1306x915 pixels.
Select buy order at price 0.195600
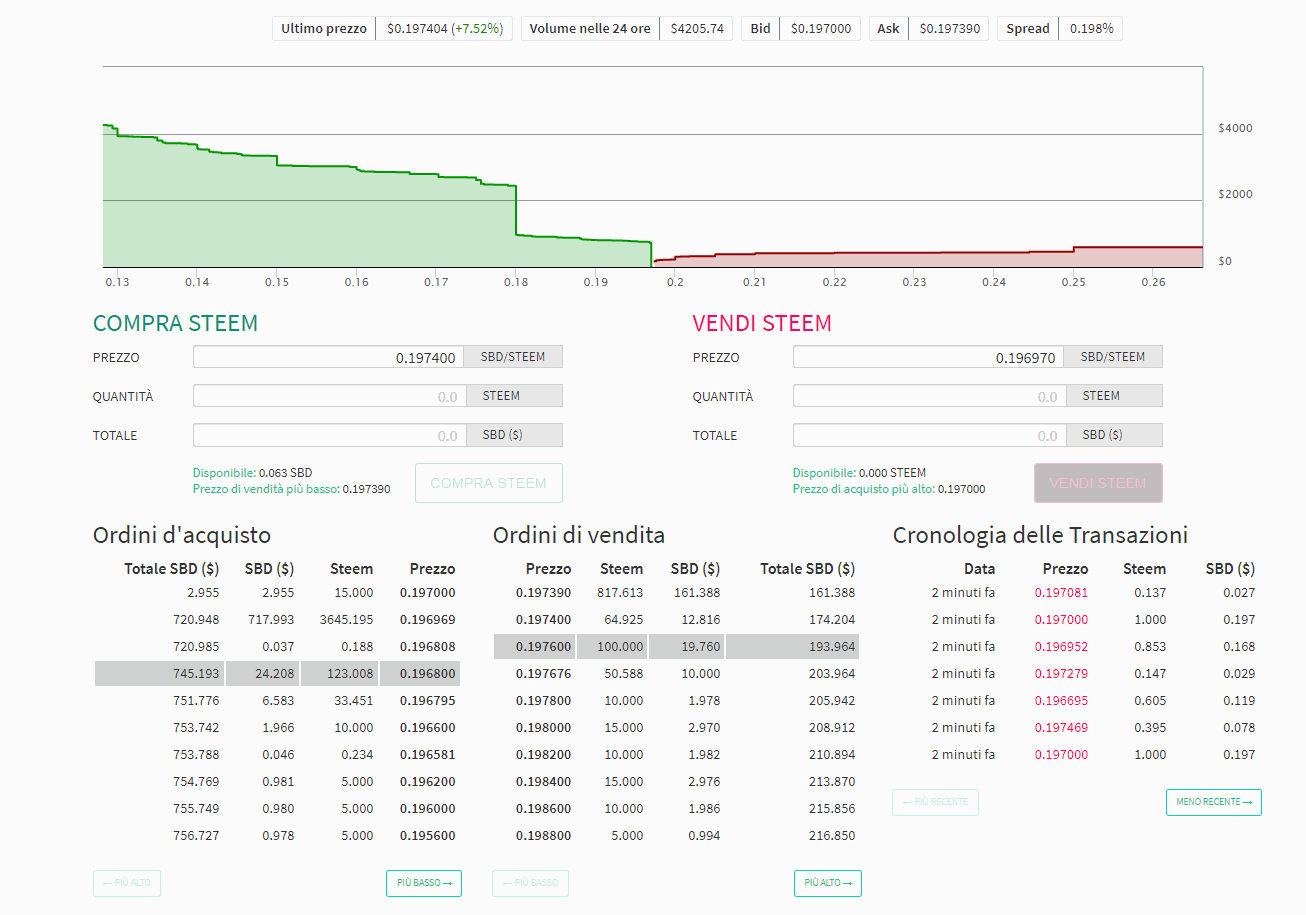(277, 835)
